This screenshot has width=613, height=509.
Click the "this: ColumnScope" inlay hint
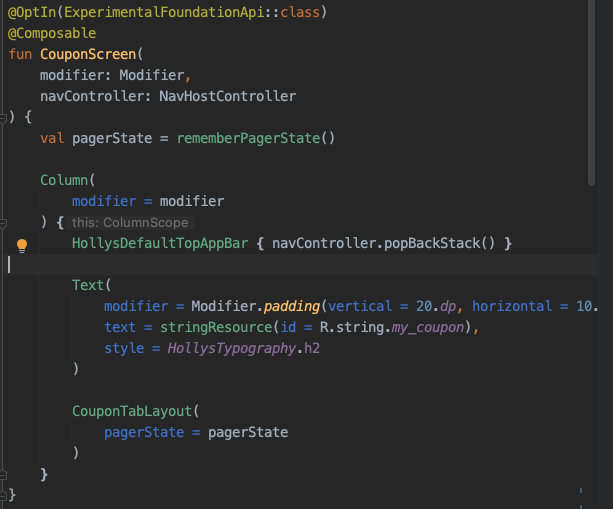pos(130,223)
